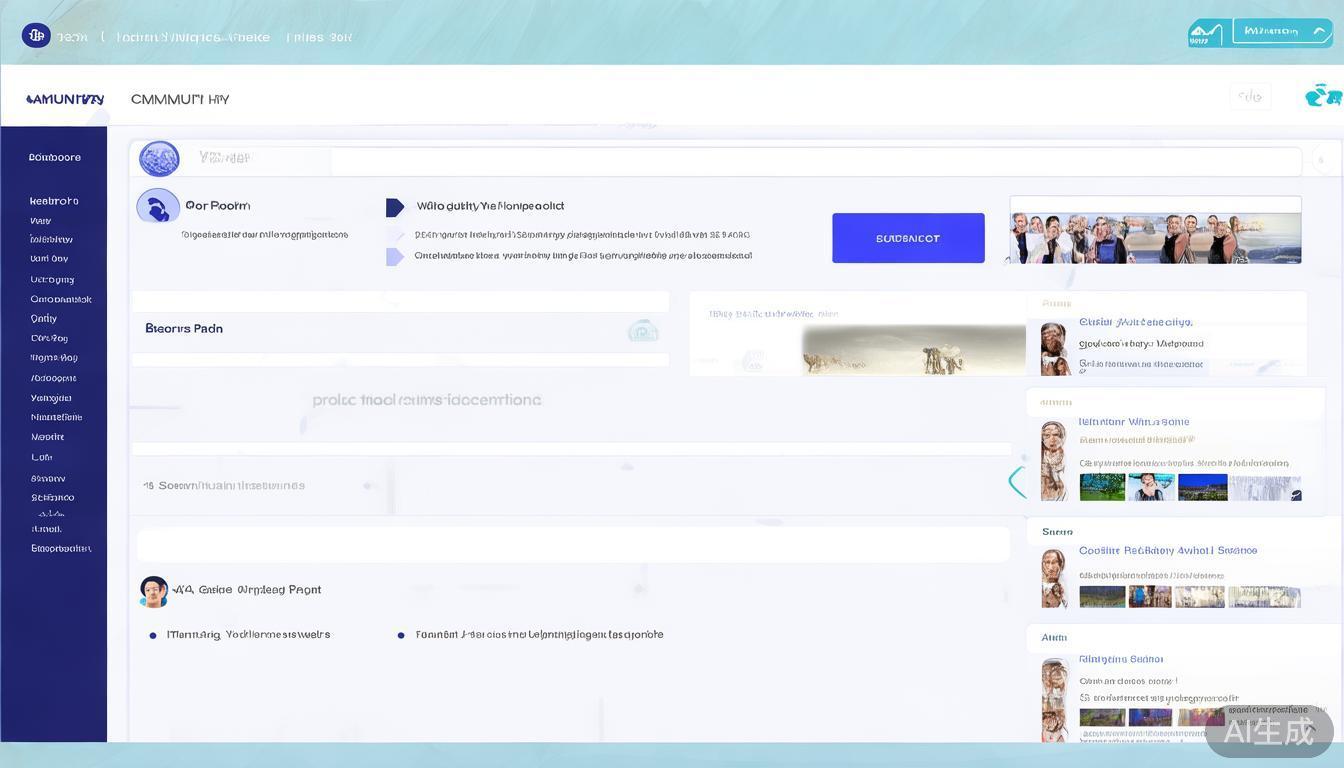The width and height of the screenshot is (1344, 768).
Task: Click the teal chart icon in top-right banner
Action: pos(1206,33)
